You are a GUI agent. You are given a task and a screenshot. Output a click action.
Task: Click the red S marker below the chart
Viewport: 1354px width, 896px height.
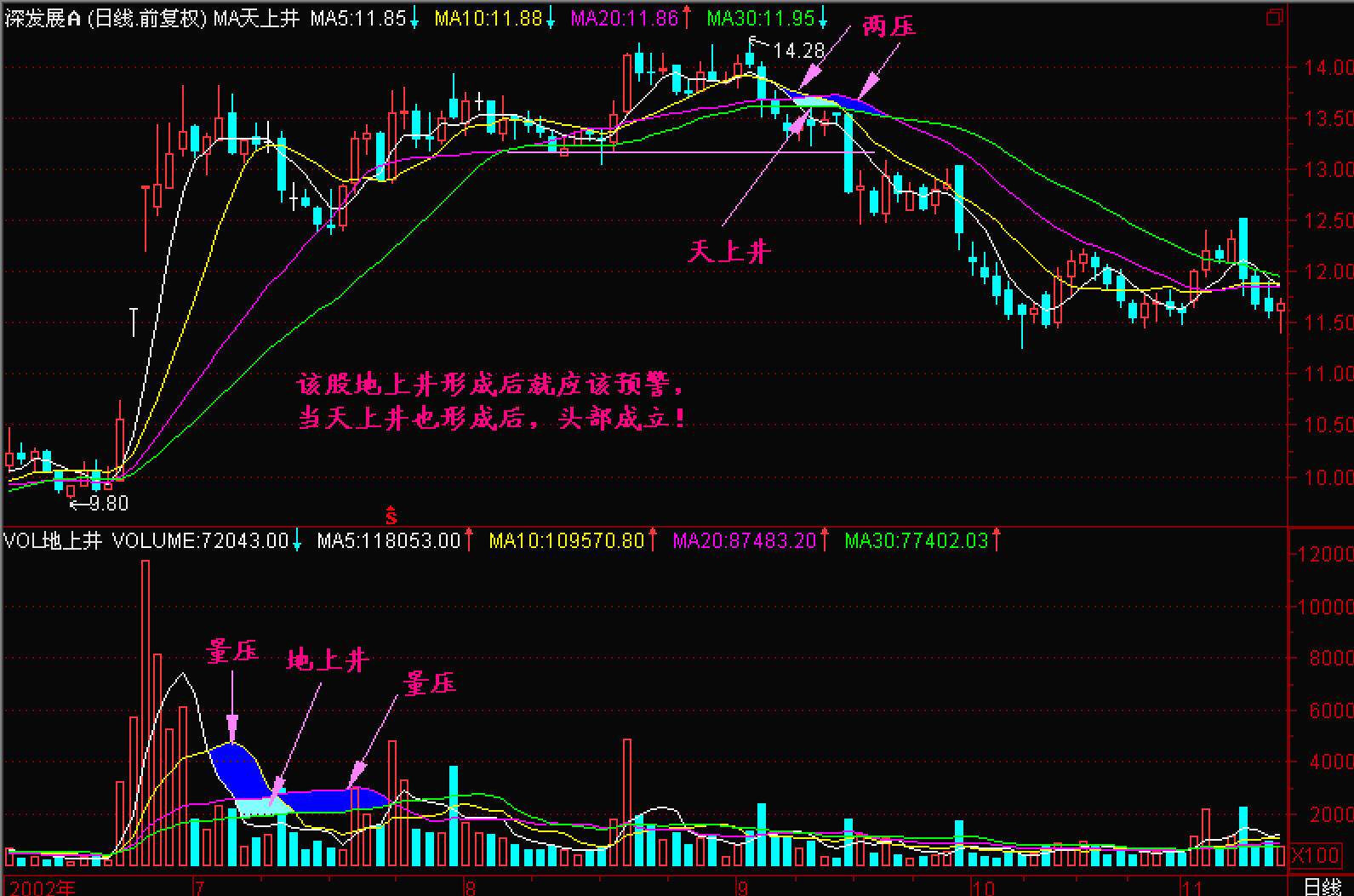point(391,515)
